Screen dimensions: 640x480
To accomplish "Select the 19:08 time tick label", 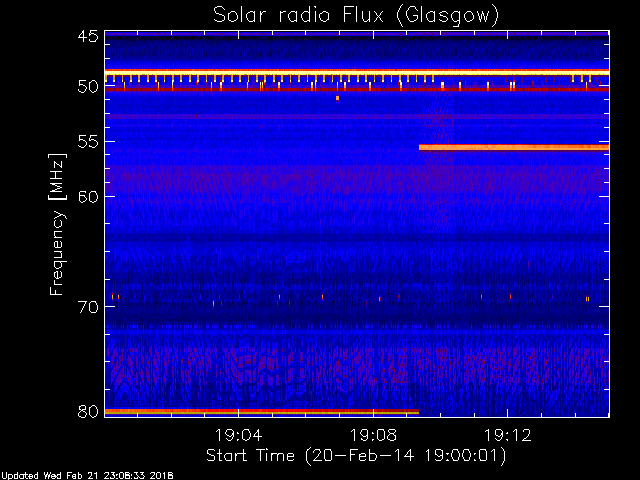I will [373, 435].
